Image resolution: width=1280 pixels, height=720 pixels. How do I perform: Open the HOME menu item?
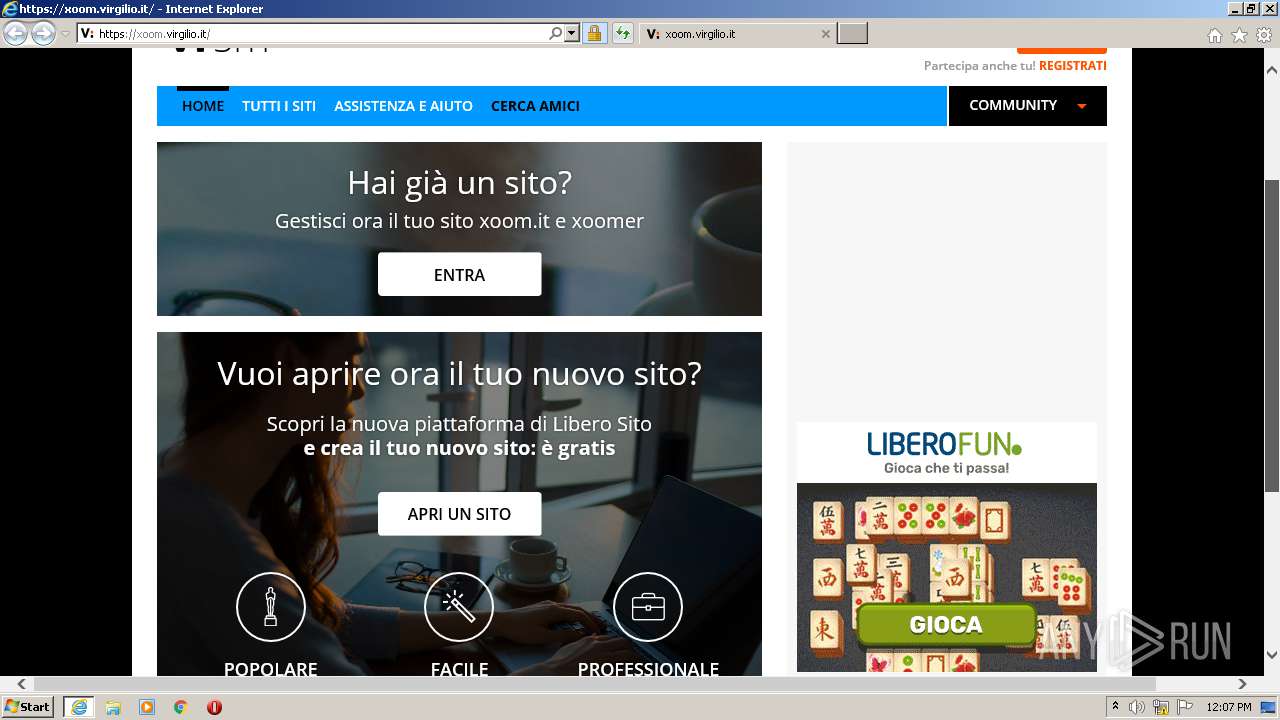[x=203, y=105]
